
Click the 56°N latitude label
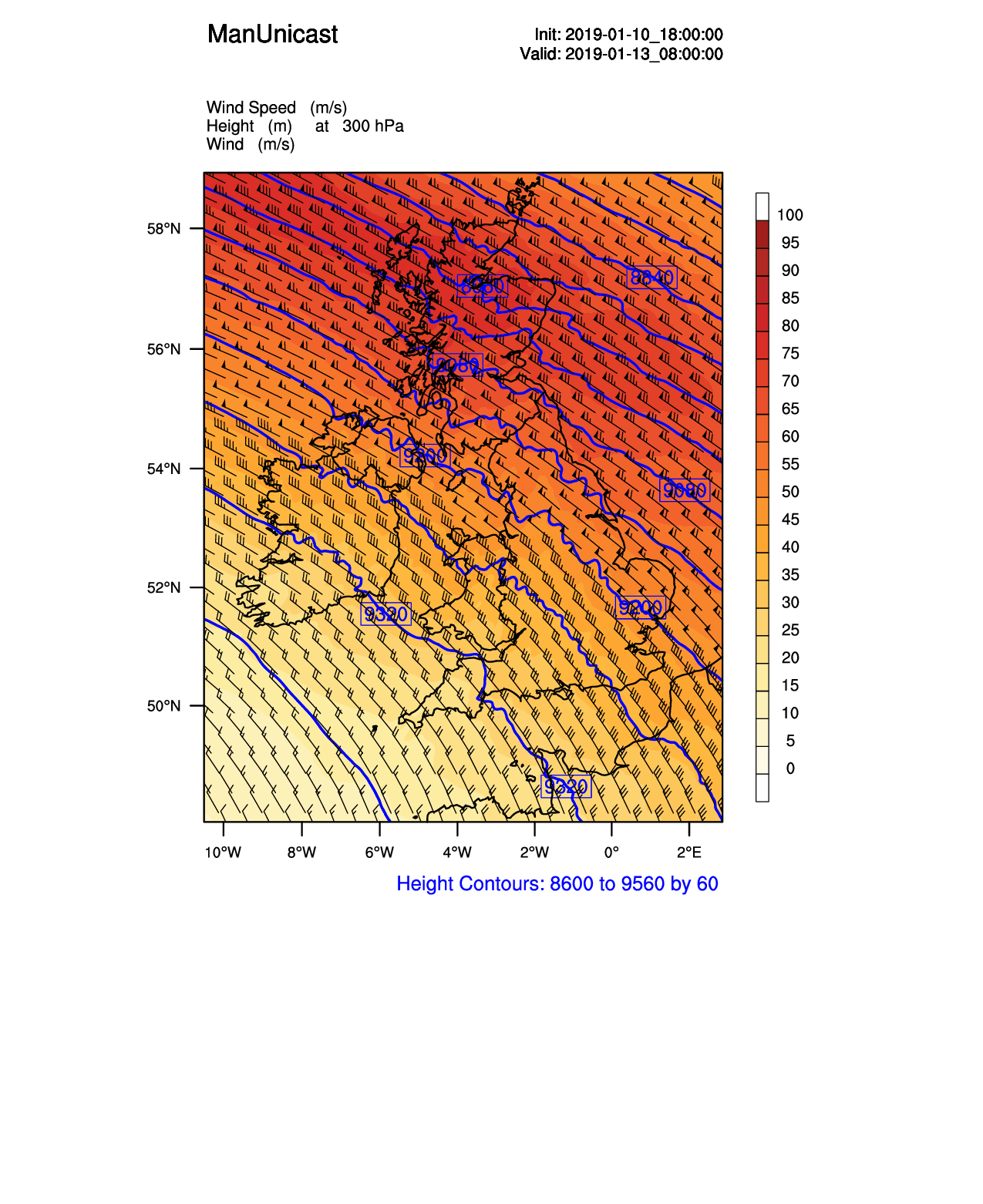[x=164, y=349]
